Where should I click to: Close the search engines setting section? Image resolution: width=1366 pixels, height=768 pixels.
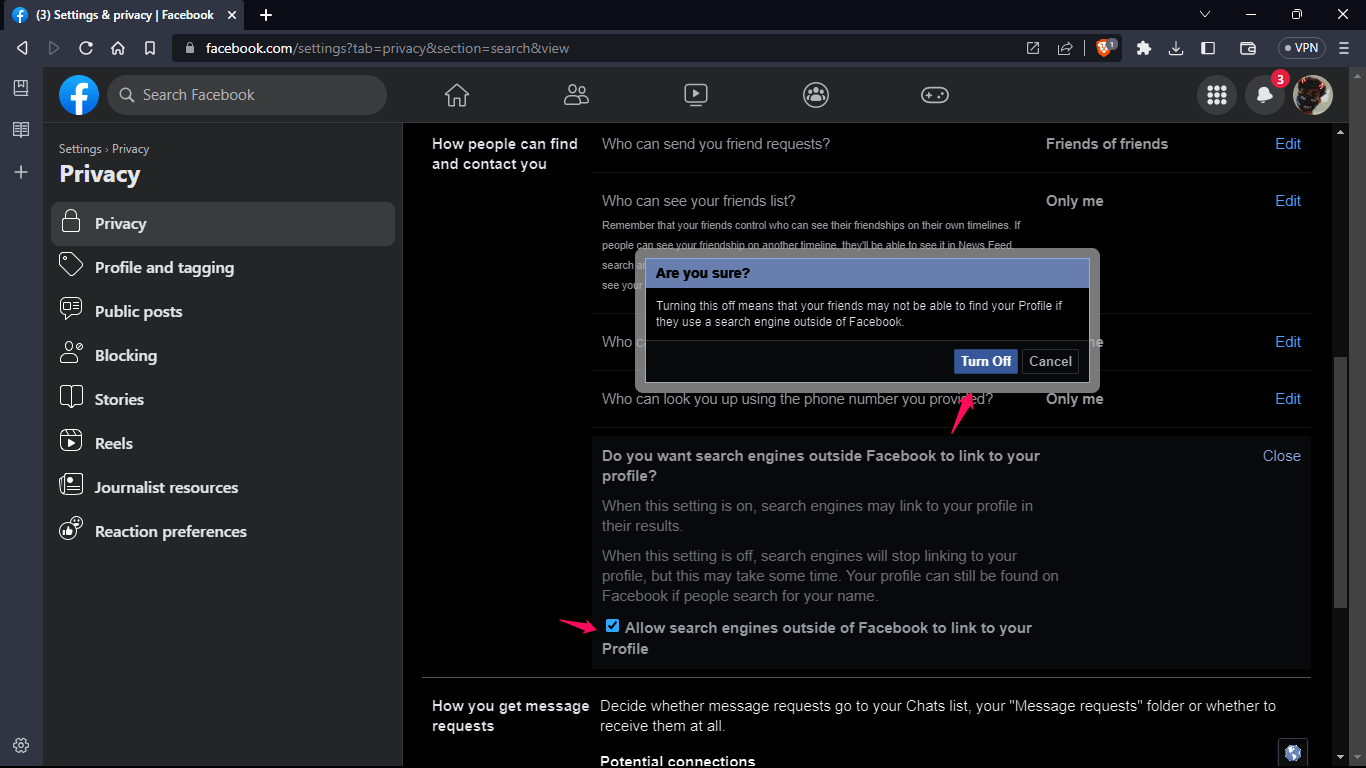[x=1282, y=456]
